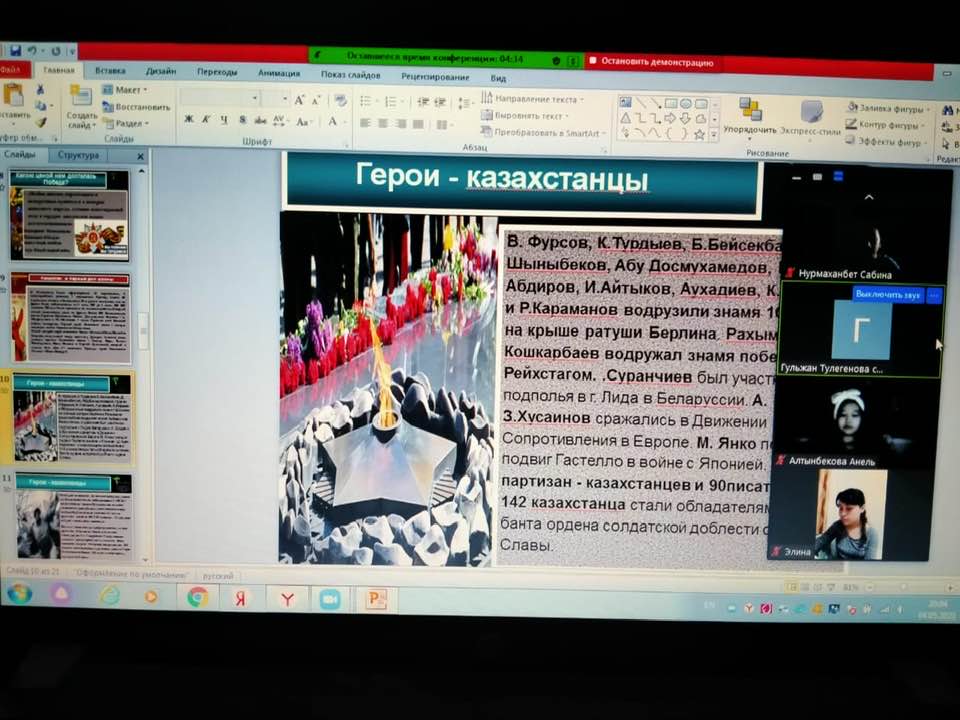Open Выровнять текст dropdown
This screenshot has width=960, height=720.
(525, 115)
